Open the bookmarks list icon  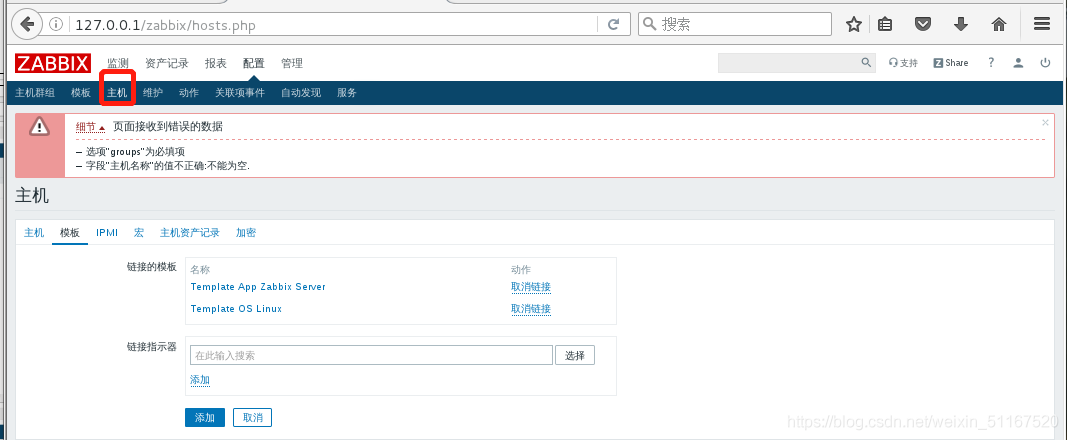tap(885, 25)
